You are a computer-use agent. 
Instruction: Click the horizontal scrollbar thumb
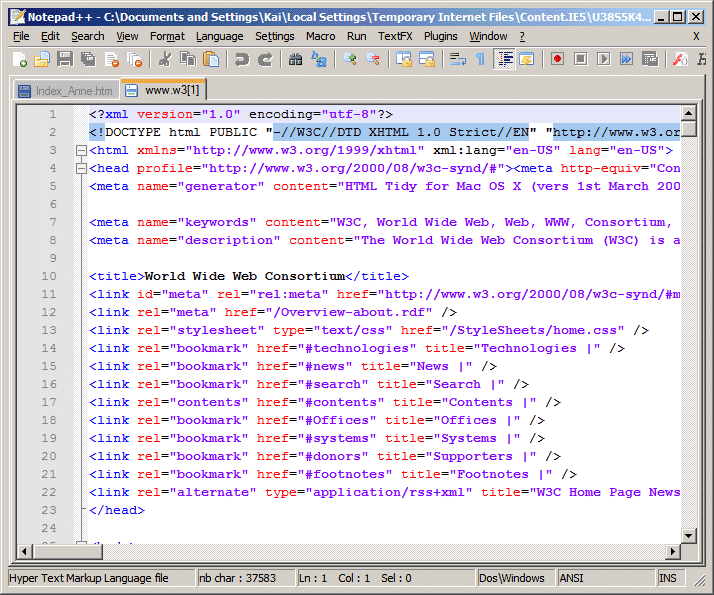pos(67,552)
